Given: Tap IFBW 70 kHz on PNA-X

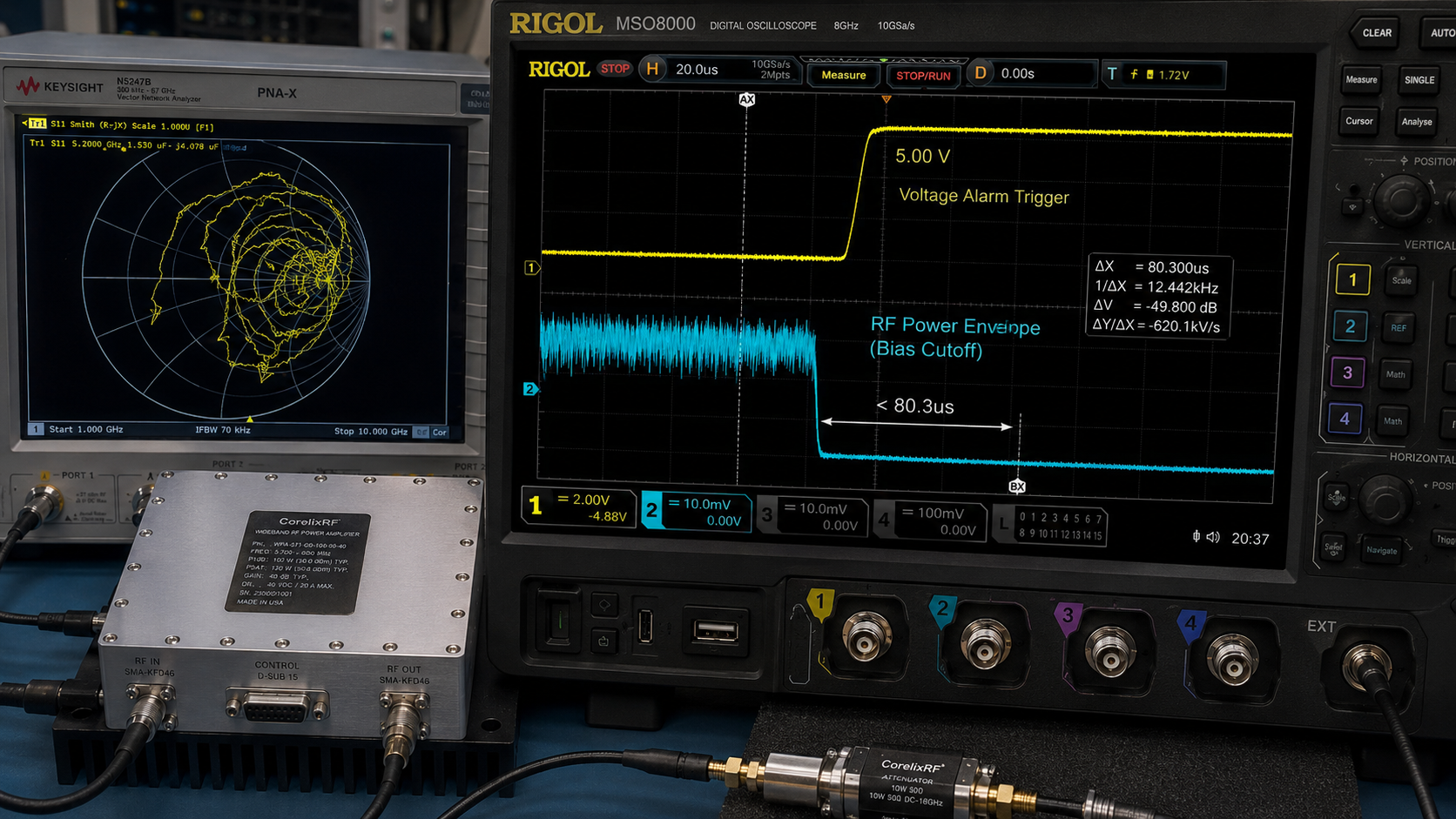Looking at the screenshot, I should (223, 430).
